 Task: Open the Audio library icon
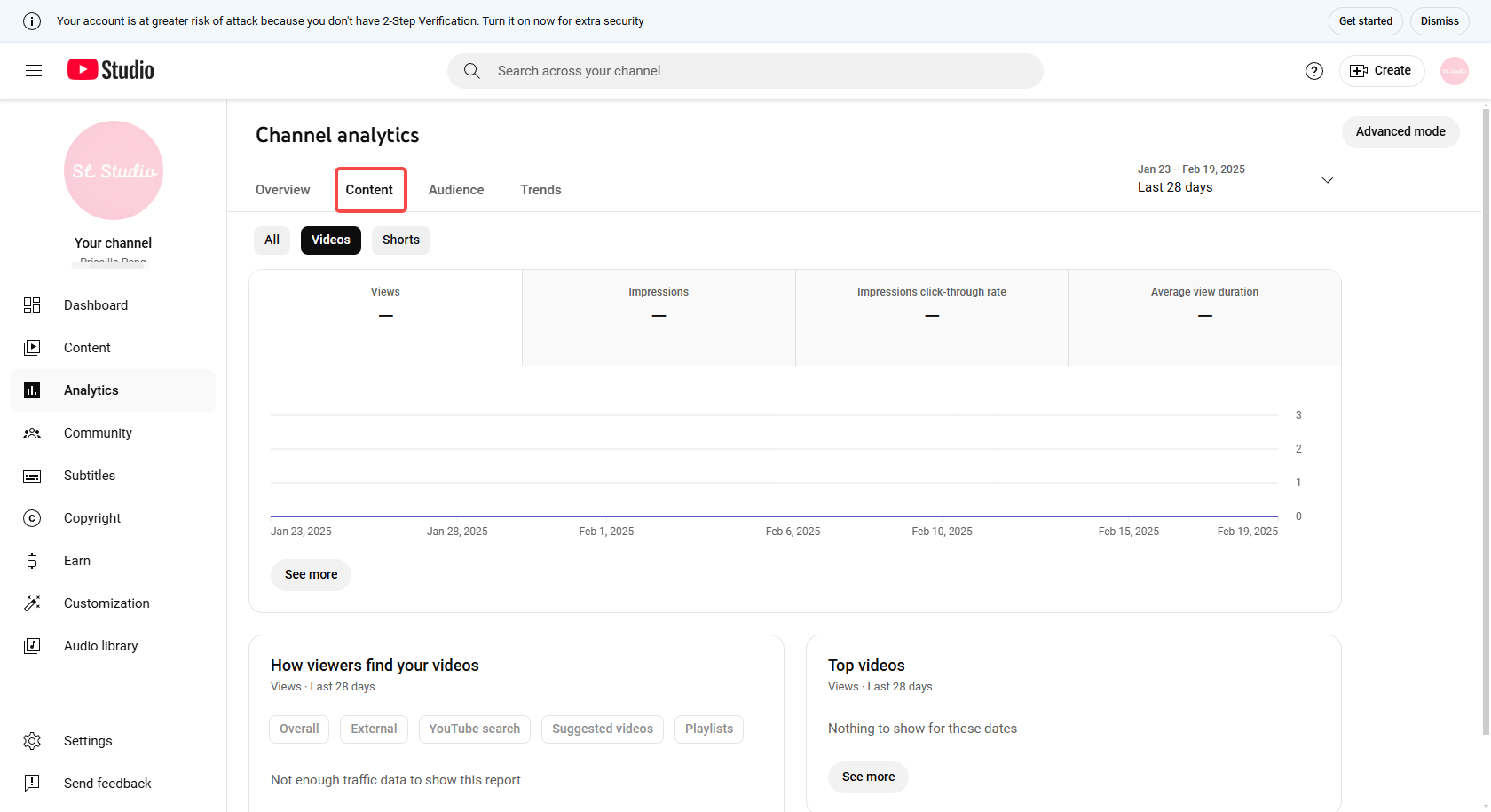32,646
